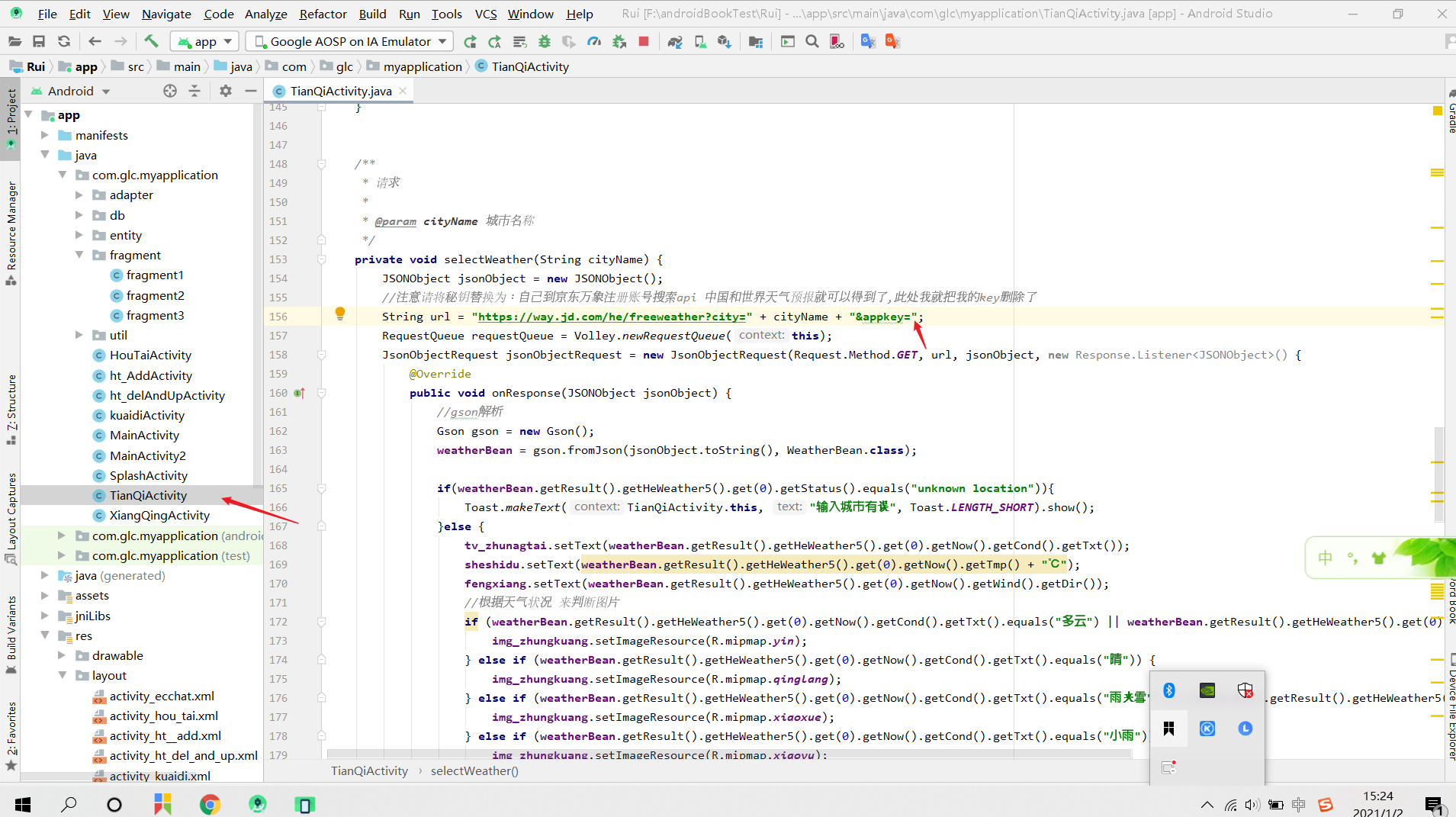
Task: Click the fold marker on line 153
Action: [x=322, y=259]
